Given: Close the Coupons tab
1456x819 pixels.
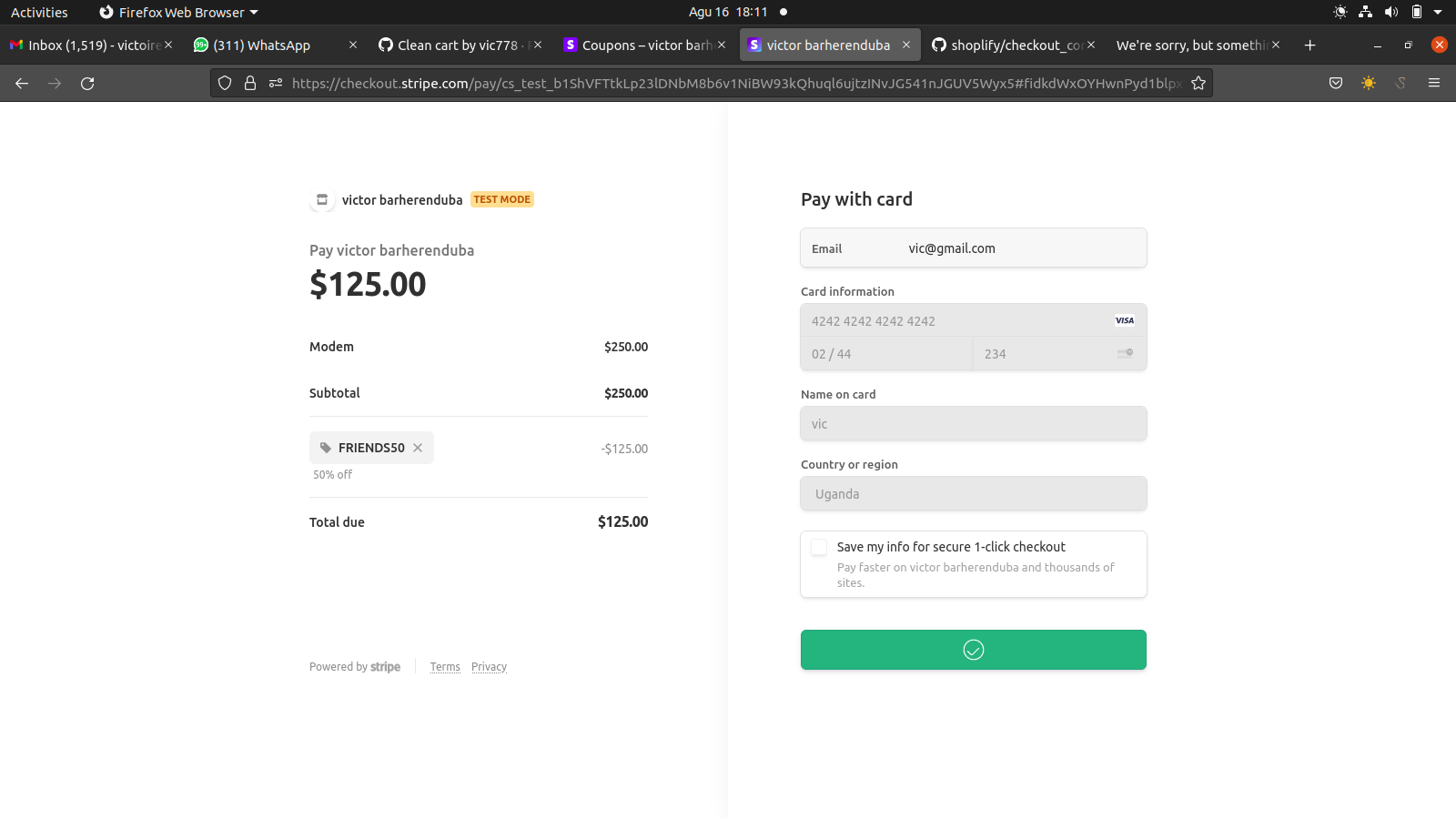Looking at the screenshot, I should [x=722, y=45].
